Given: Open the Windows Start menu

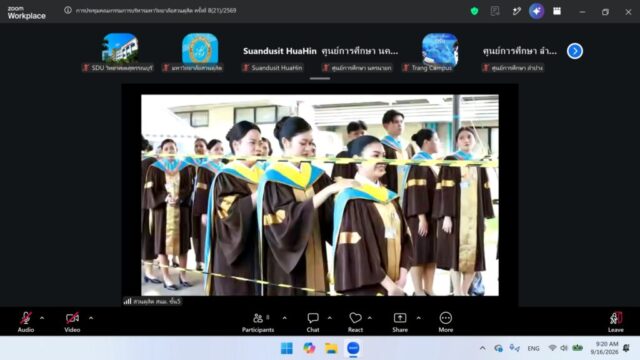Looking at the screenshot, I should point(287,348).
